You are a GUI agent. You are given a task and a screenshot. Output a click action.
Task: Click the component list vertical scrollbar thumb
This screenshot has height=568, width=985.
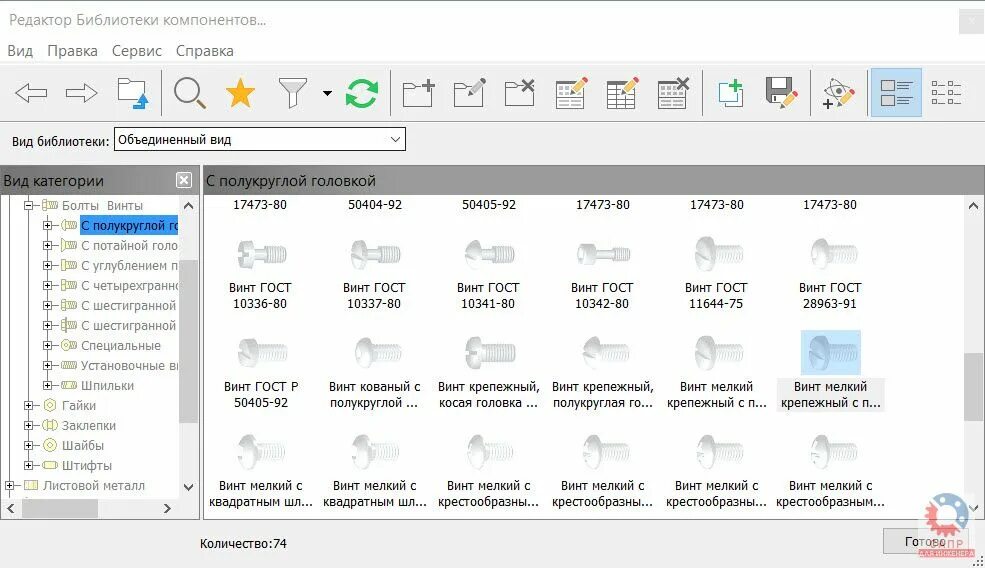coord(973,387)
